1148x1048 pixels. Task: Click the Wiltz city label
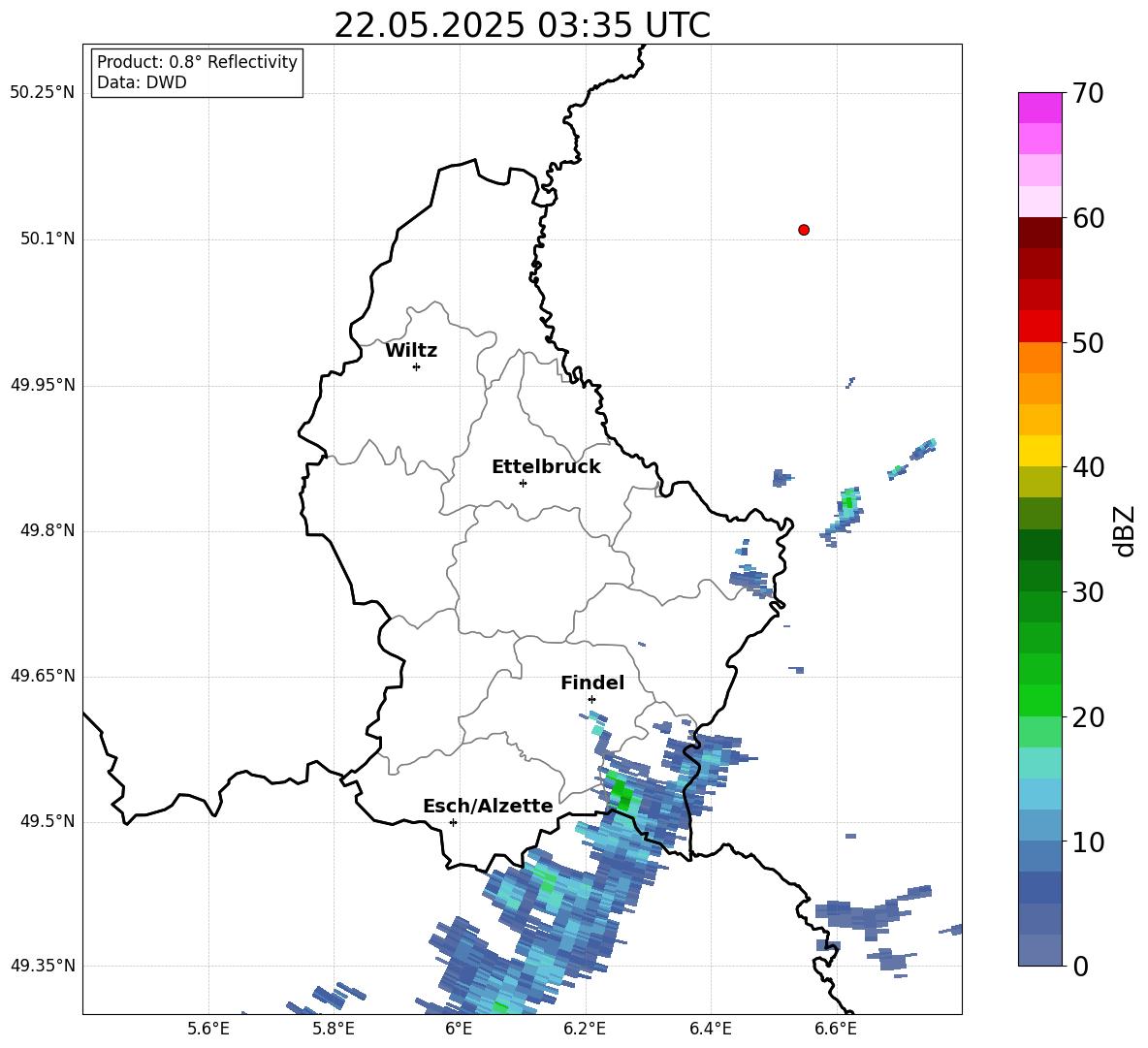click(411, 351)
